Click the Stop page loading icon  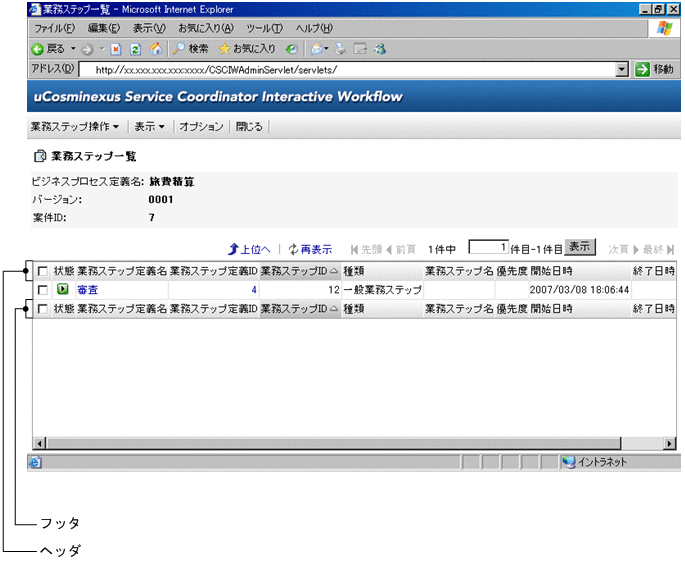tap(116, 49)
